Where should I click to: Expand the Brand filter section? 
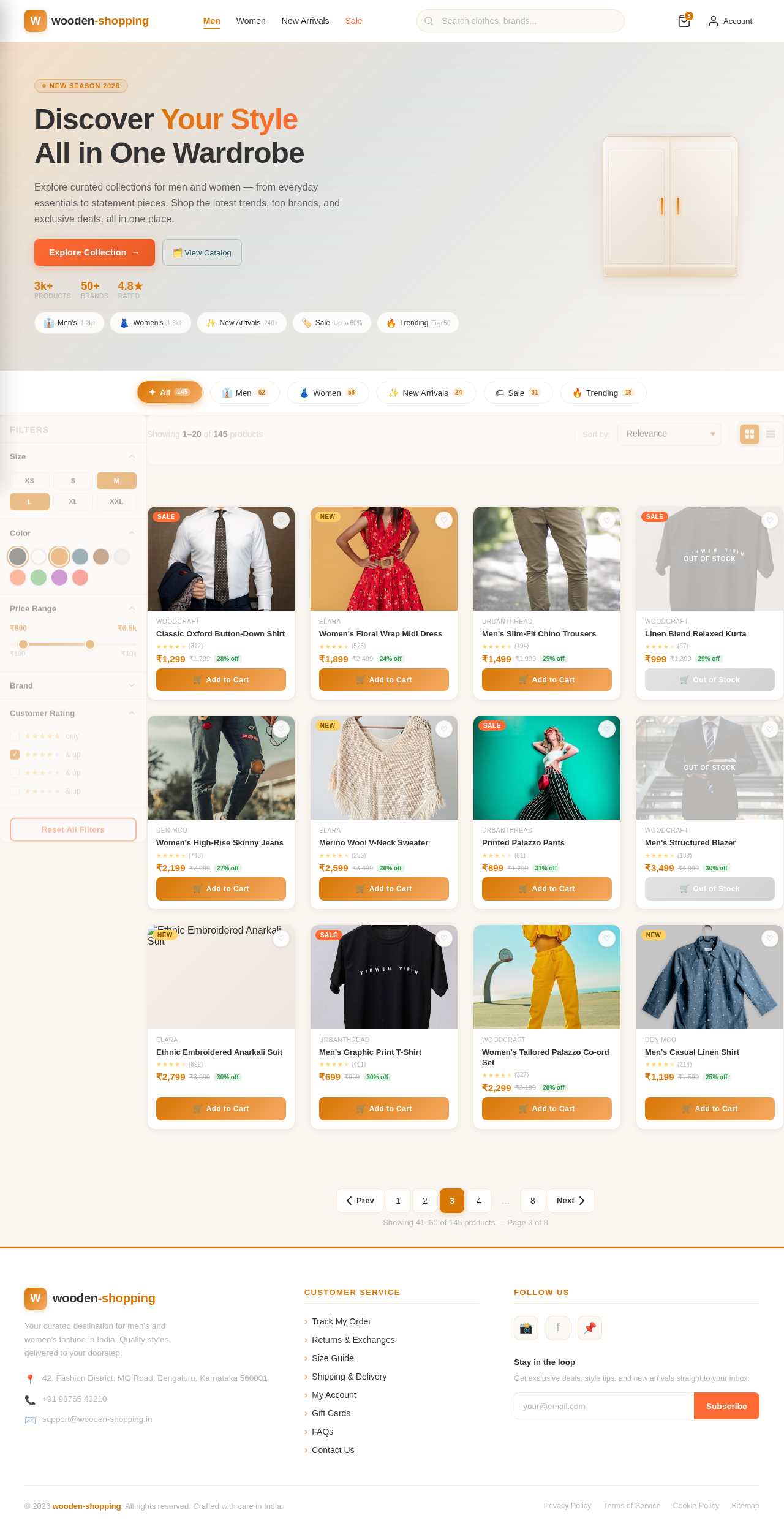[x=131, y=685]
